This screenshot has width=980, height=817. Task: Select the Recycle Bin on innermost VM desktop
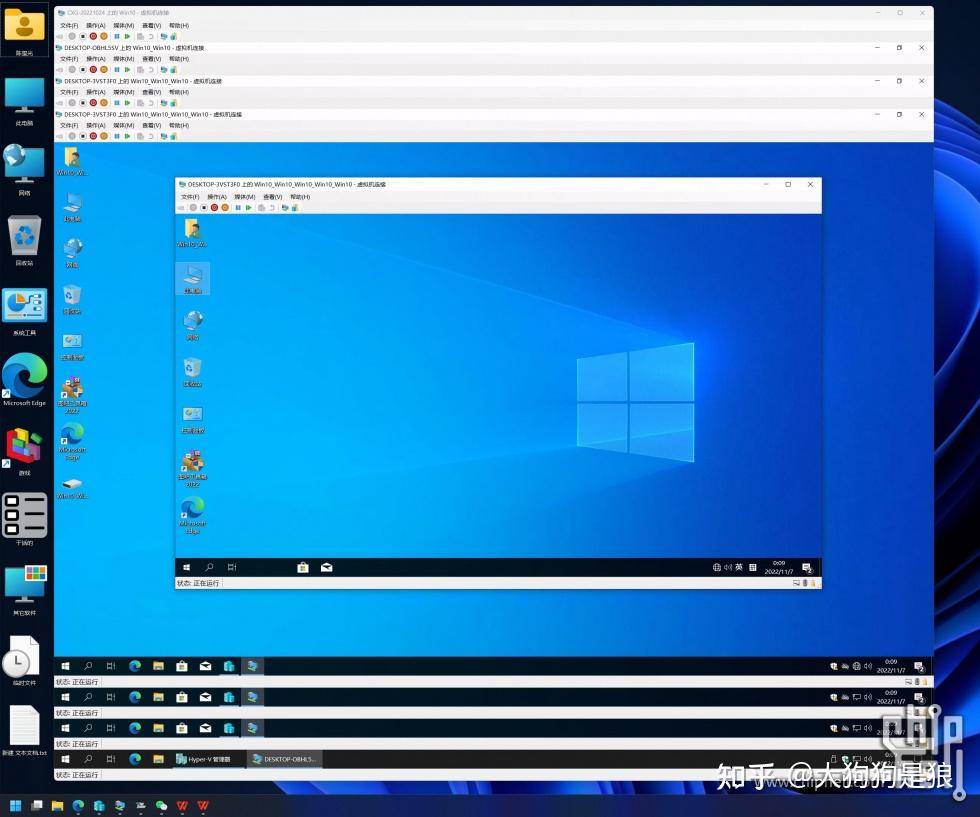[192, 372]
